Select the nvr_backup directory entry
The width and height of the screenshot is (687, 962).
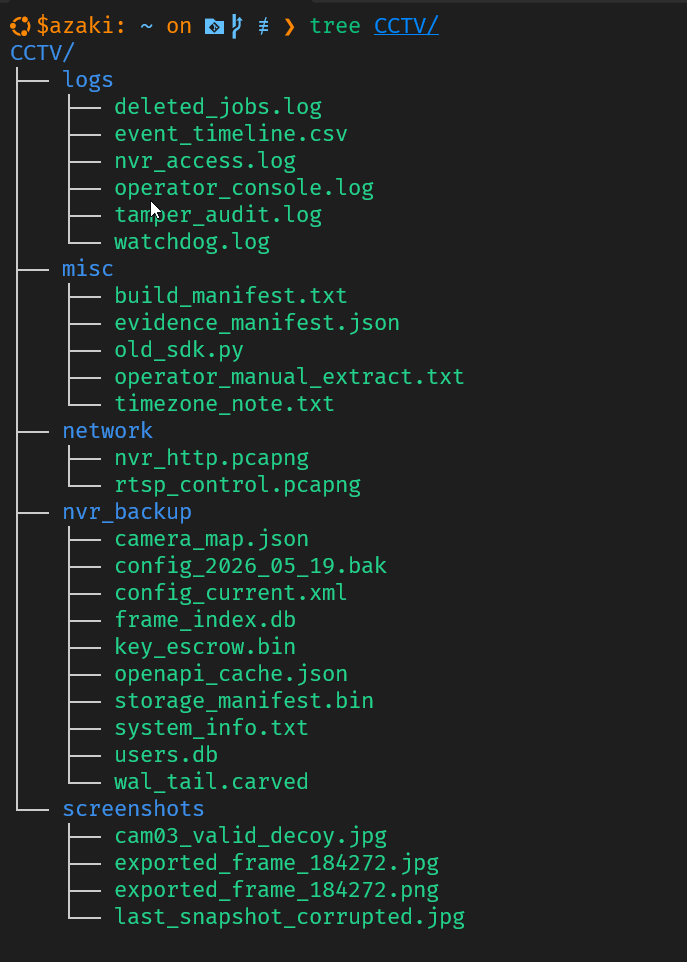[x=127, y=512]
